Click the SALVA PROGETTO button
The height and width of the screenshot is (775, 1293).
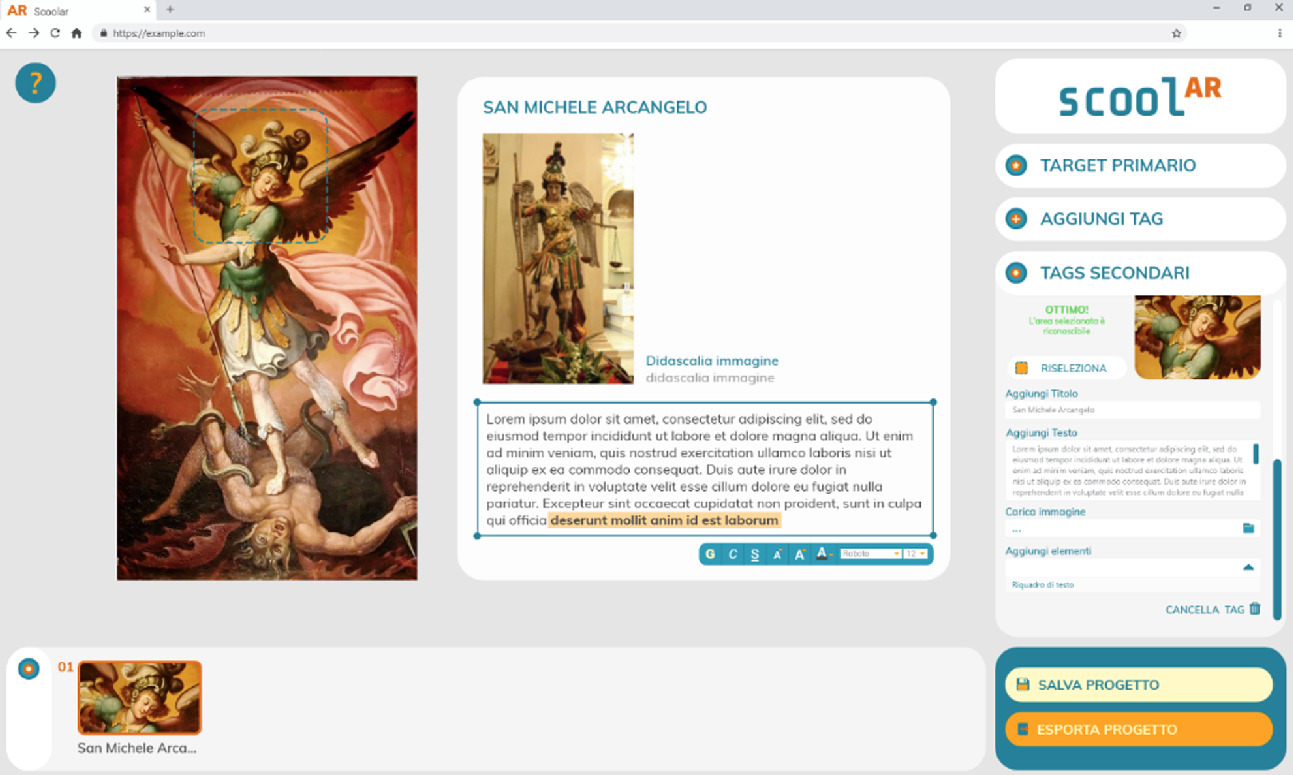click(x=1139, y=685)
